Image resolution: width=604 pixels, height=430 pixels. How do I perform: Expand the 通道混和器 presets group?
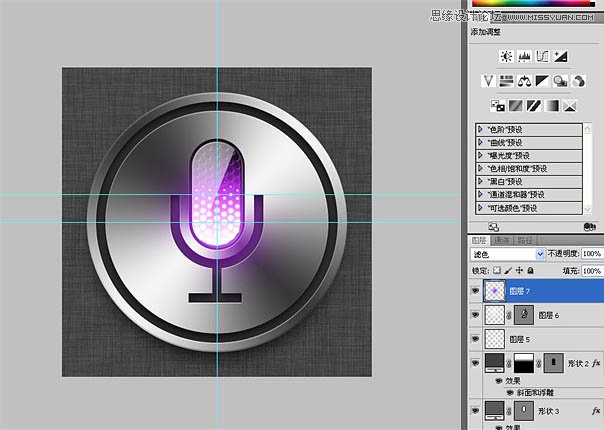480,194
